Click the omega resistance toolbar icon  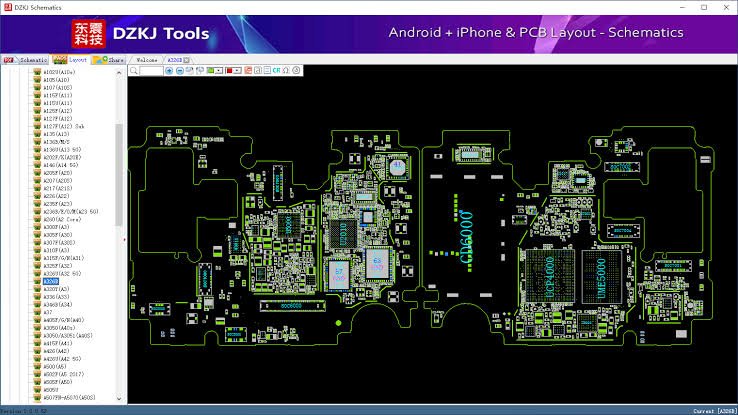point(286,71)
